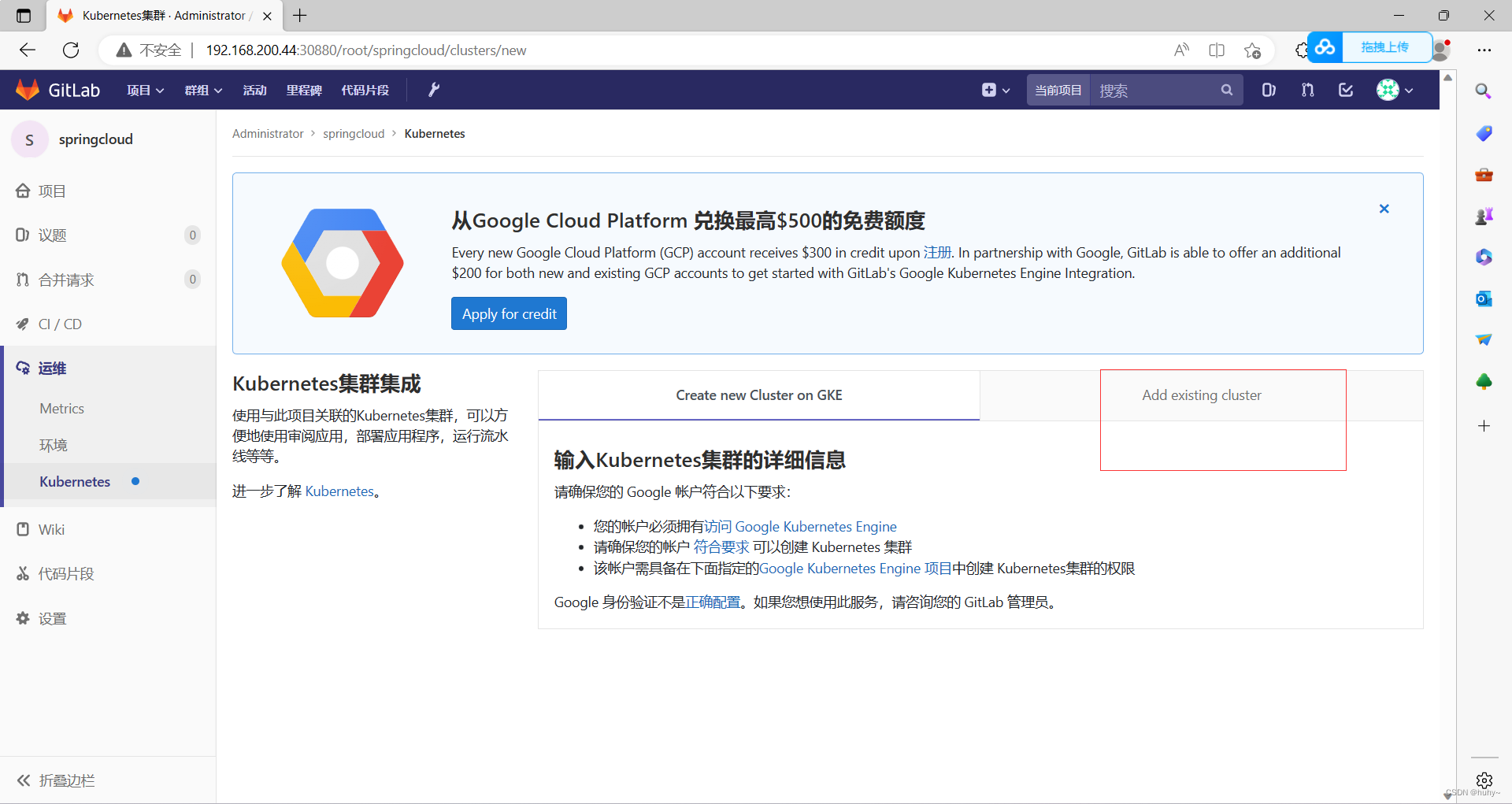Click the browser address bar URL
Screen dimensions: 1512x804
(x=366, y=50)
